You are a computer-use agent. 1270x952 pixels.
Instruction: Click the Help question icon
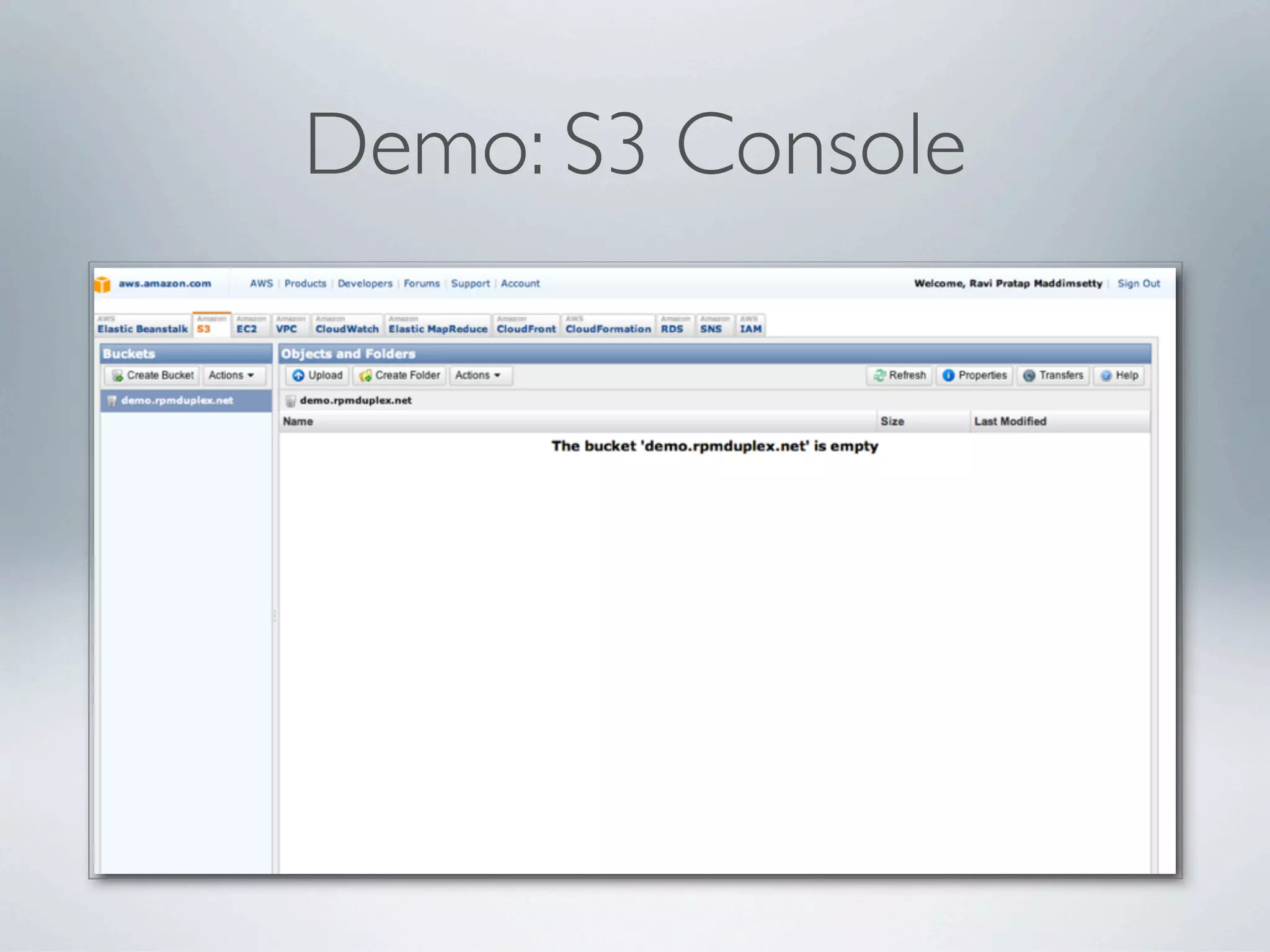(1106, 376)
